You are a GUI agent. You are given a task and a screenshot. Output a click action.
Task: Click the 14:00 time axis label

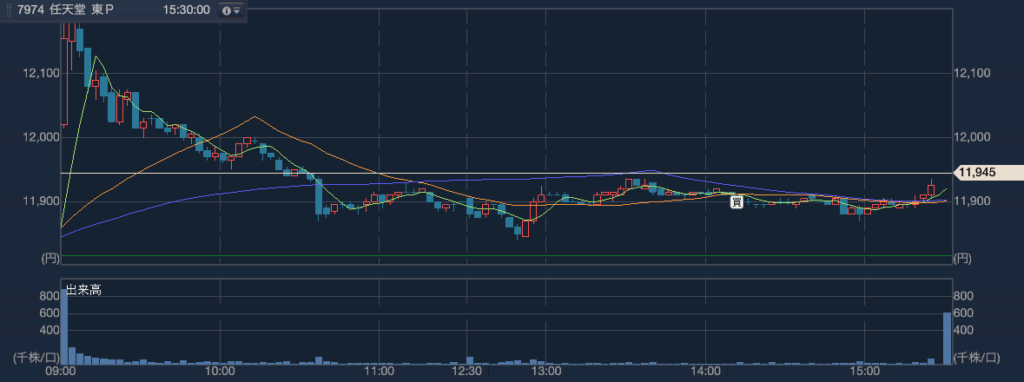(x=706, y=372)
